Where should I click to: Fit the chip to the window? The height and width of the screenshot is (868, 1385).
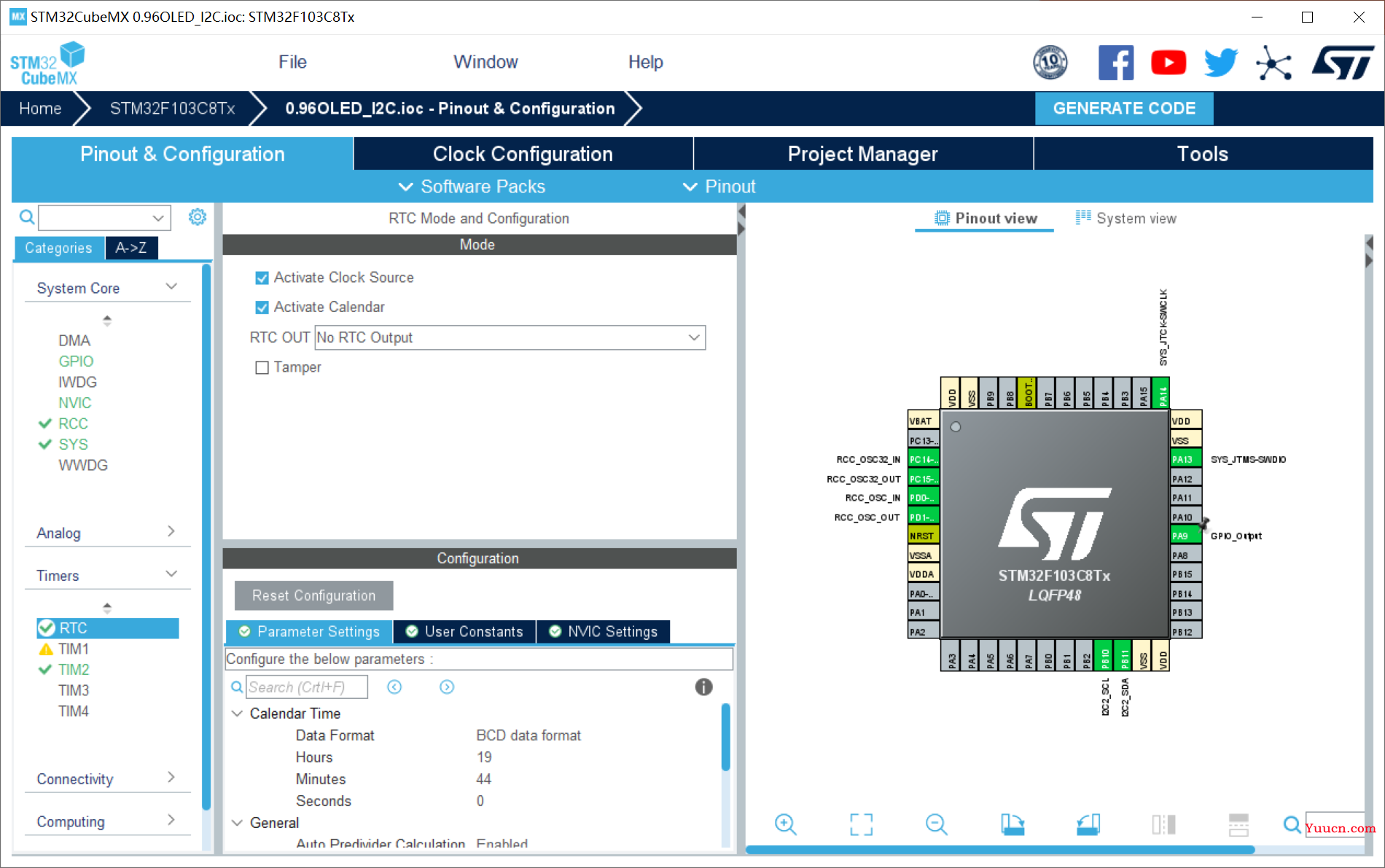coord(861,824)
